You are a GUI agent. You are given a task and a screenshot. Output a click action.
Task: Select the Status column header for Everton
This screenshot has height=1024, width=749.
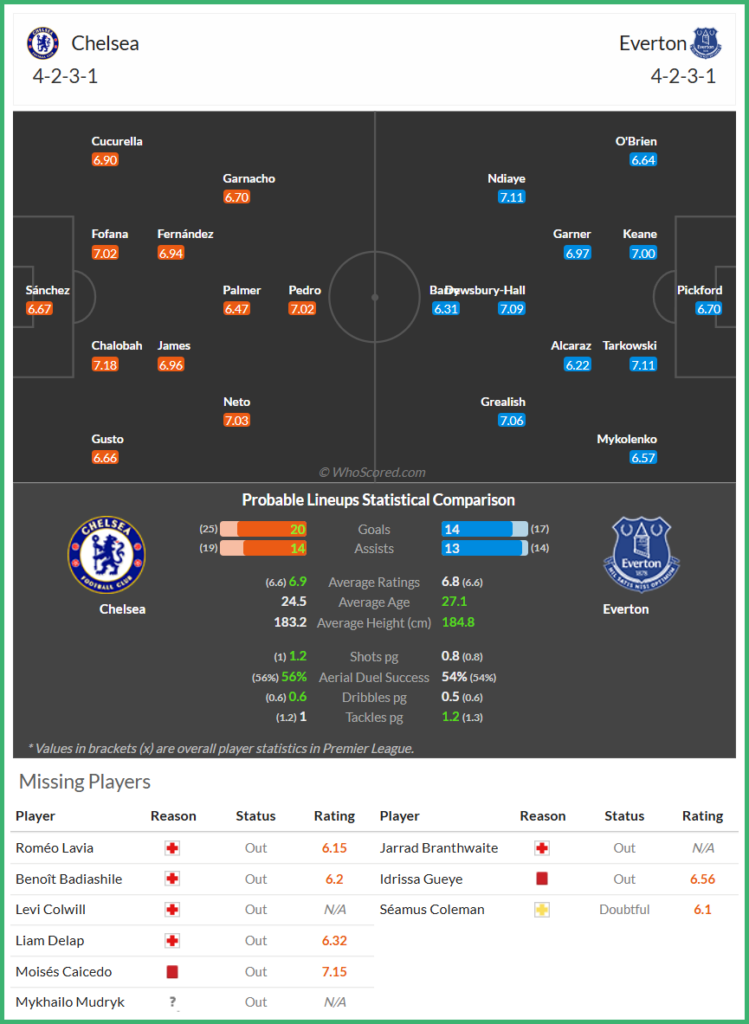[624, 816]
